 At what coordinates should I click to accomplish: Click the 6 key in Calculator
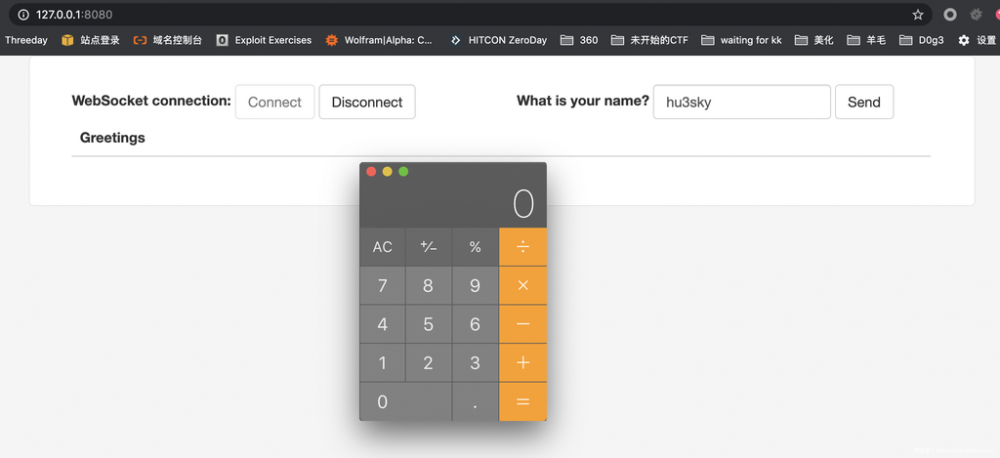coord(475,324)
